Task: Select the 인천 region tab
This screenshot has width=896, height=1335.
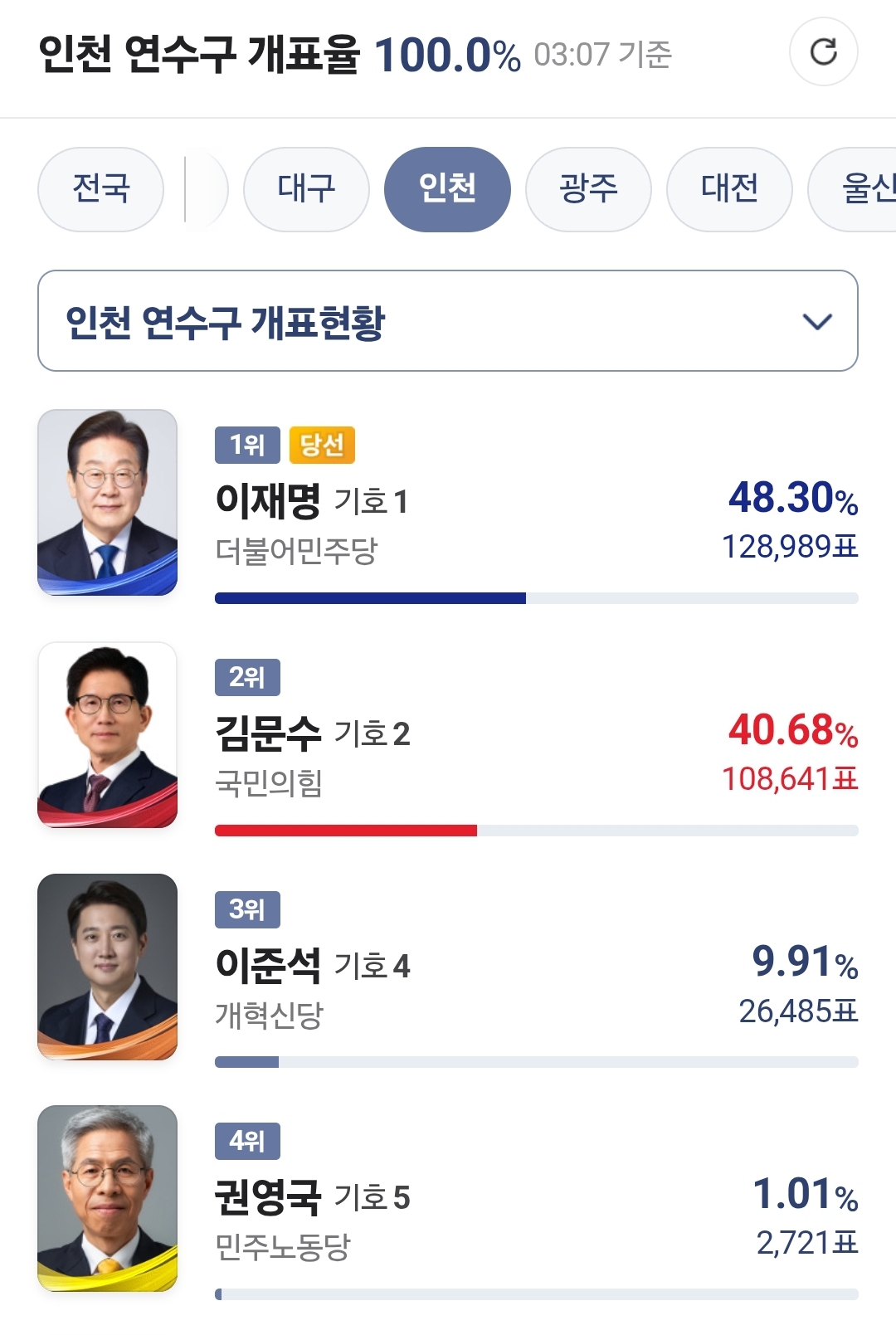Action: (x=447, y=189)
